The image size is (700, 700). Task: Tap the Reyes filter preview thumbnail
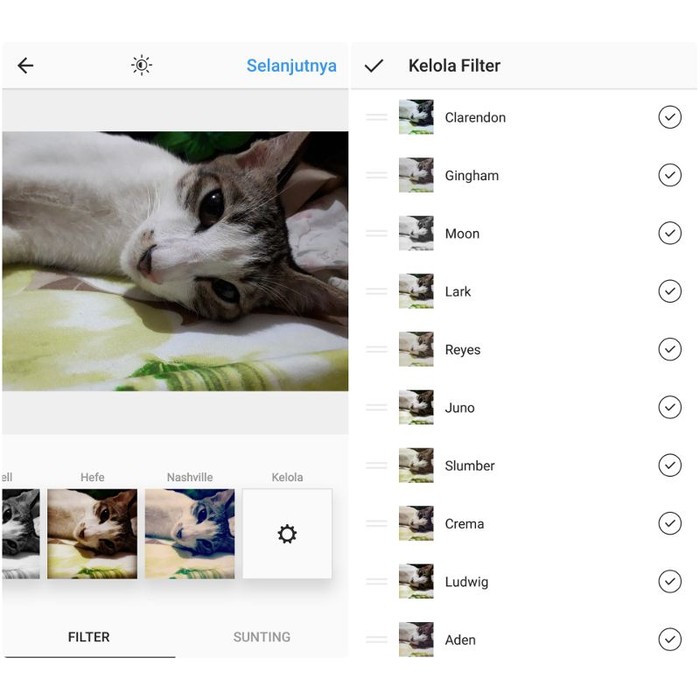point(416,350)
